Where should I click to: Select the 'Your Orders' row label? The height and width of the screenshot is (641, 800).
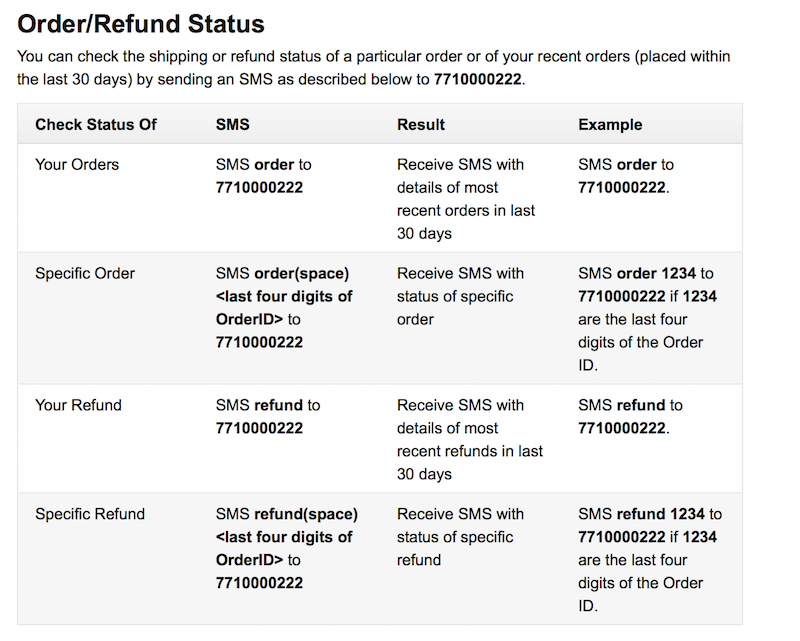pyautogui.click(x=77, y=164)
